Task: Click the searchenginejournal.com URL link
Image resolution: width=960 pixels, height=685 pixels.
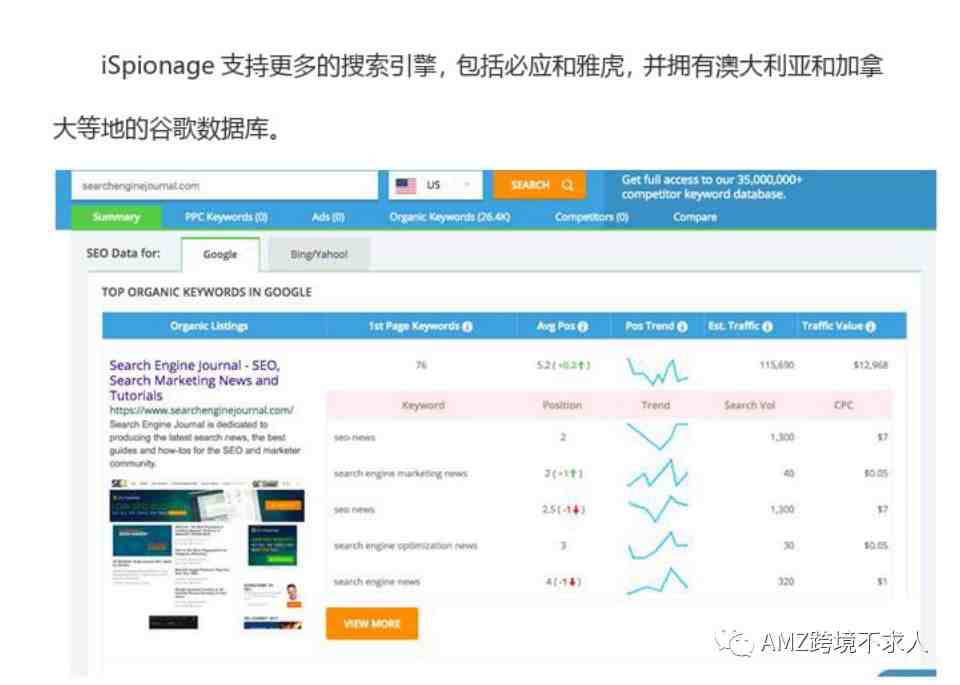Action: [x=201, y=410]
